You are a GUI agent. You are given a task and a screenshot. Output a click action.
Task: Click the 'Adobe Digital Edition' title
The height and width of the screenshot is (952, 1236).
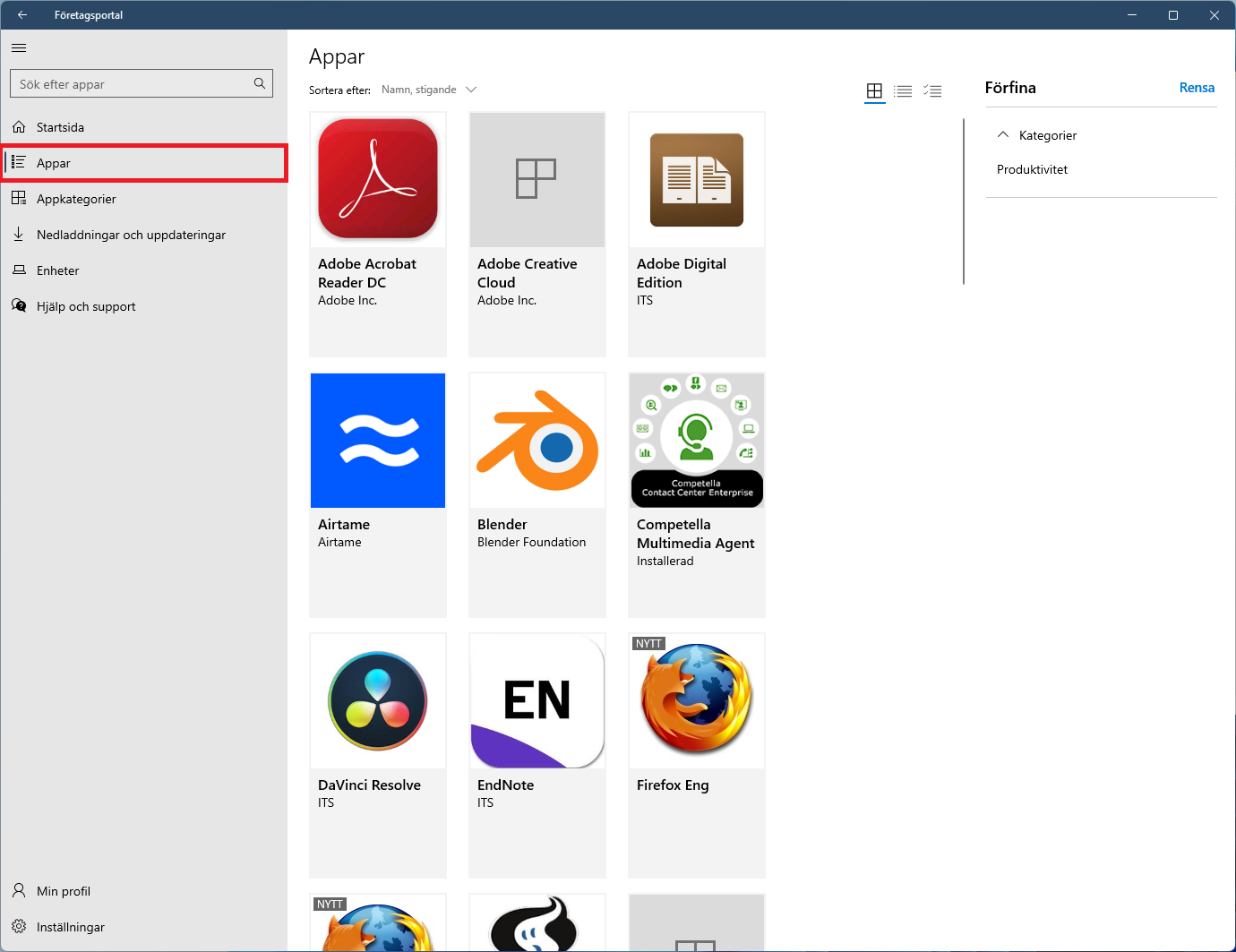pos(682,273)
